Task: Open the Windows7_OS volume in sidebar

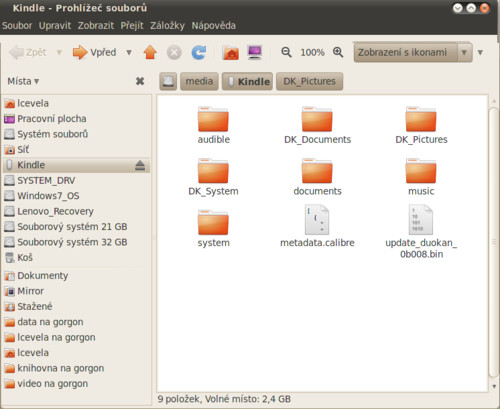Action: 77,196
